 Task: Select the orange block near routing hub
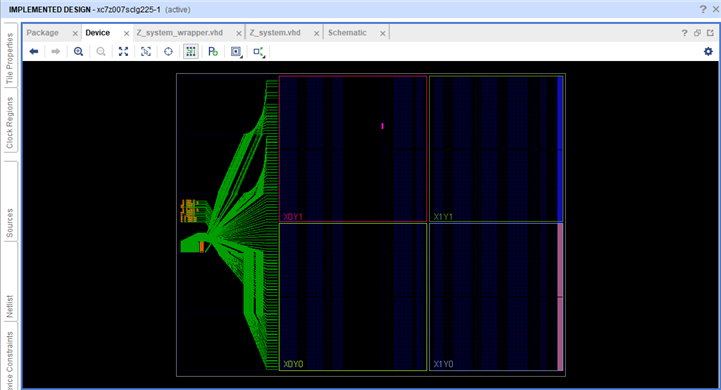click(x=201, y=247)
